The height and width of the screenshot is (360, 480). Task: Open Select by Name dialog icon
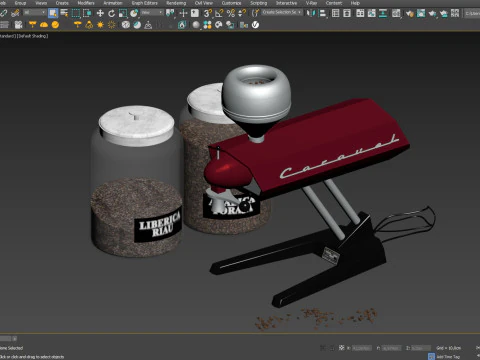tap(64, 13)
